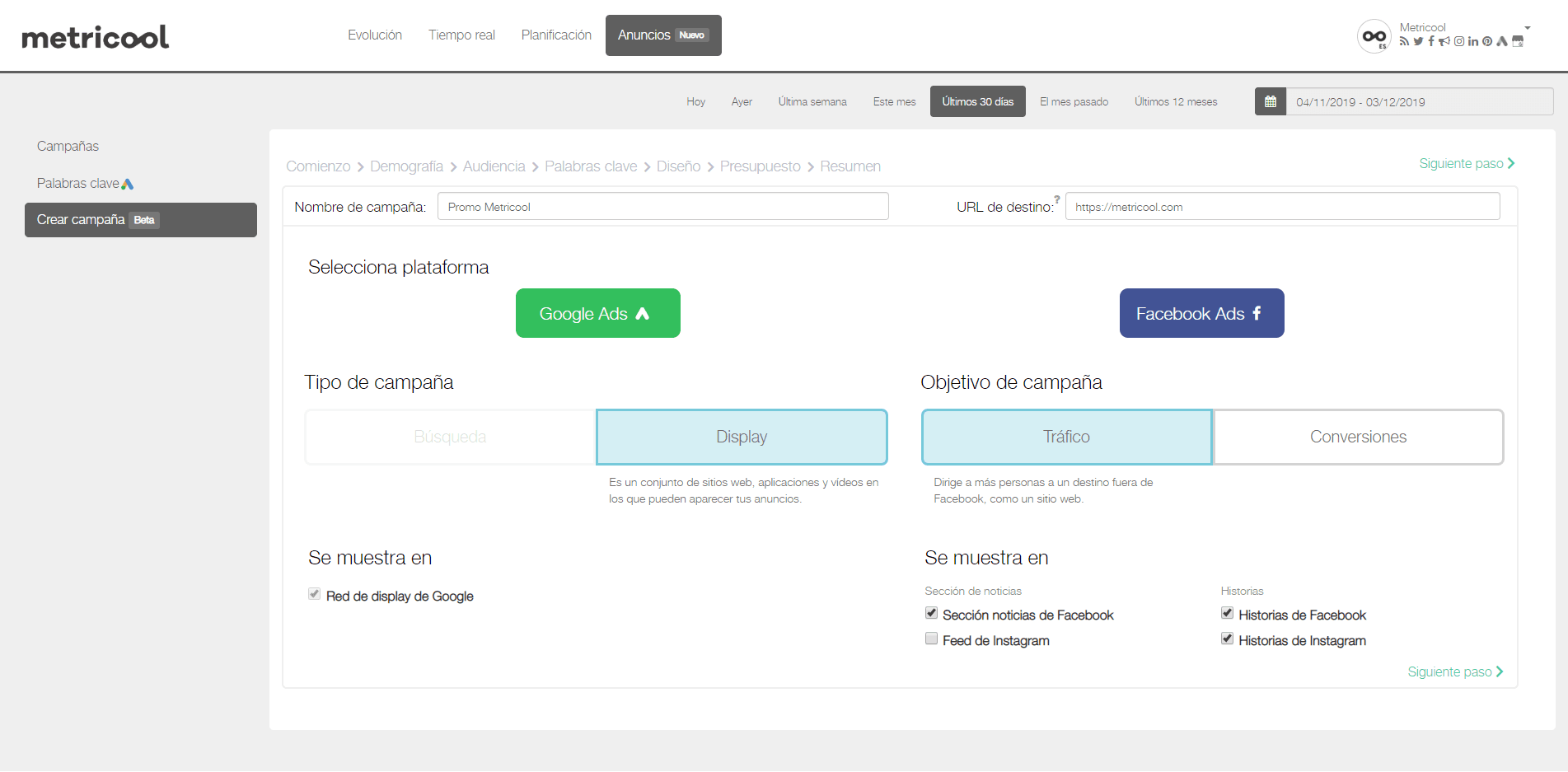The width and height of the screenshot is (1568, 772).
Task: Select Últimos 12 meses date range
Action: click(x=1176, y=101)
